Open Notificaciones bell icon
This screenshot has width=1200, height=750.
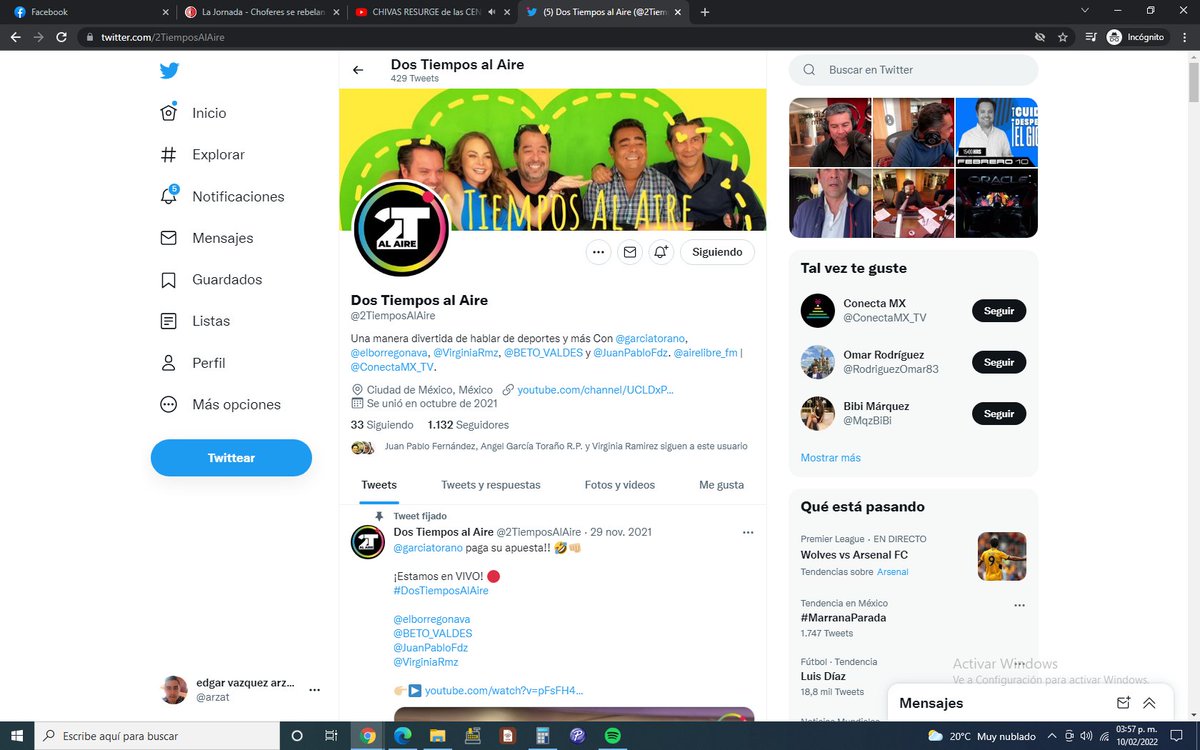click(x=168, y=196)
